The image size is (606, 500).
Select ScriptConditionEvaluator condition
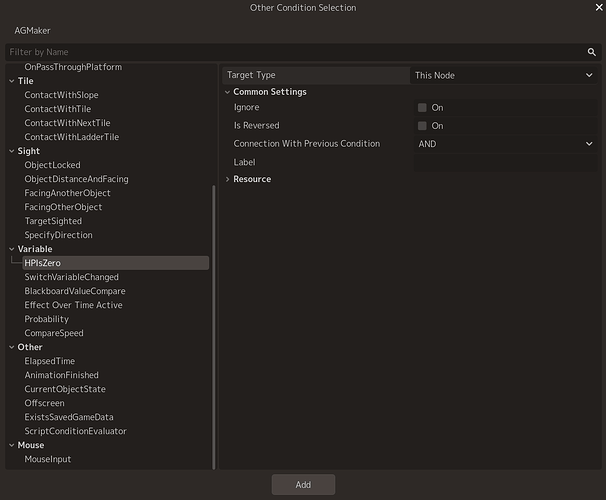[x=75, y=431]
